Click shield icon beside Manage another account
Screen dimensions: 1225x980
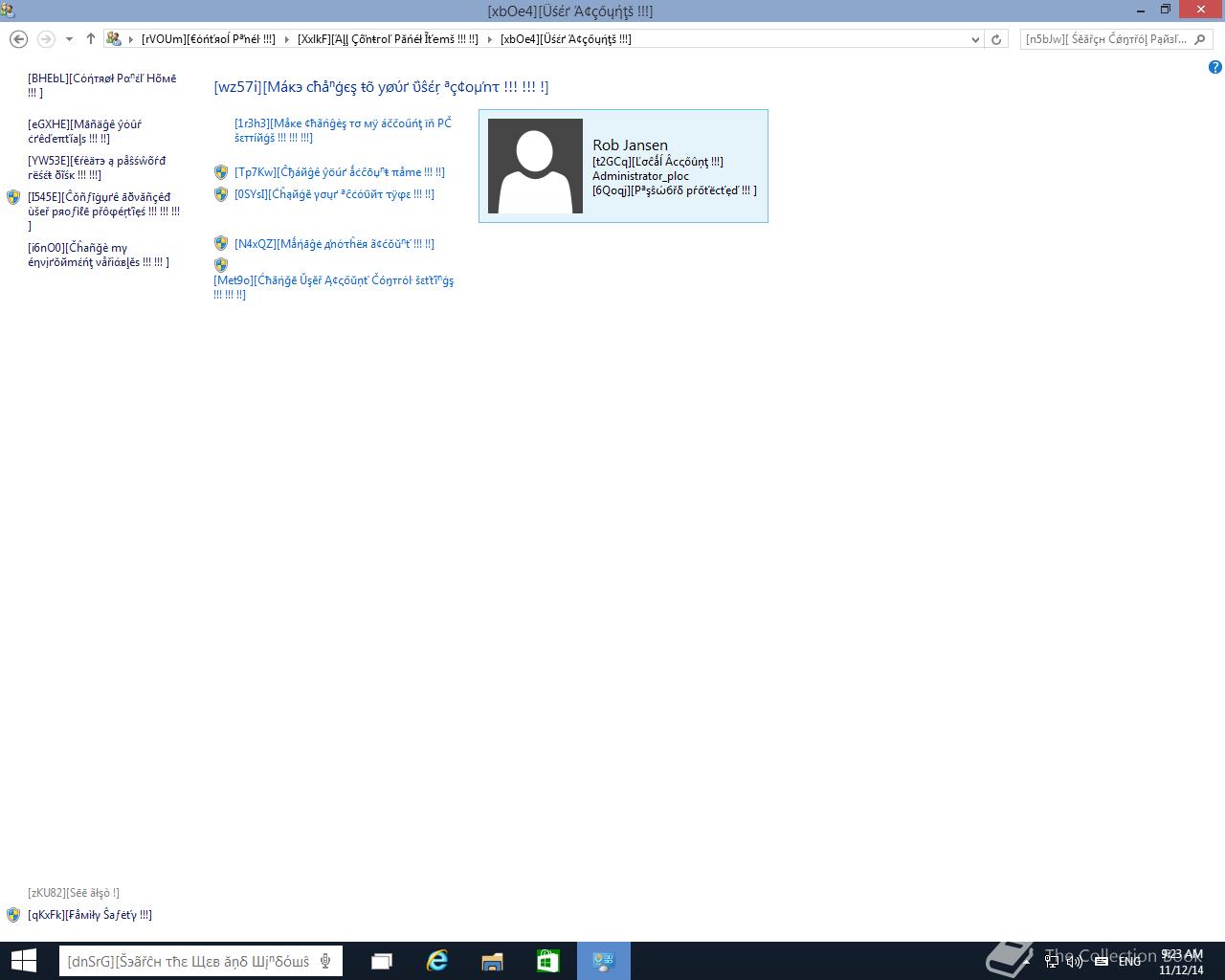click(221, 244)
